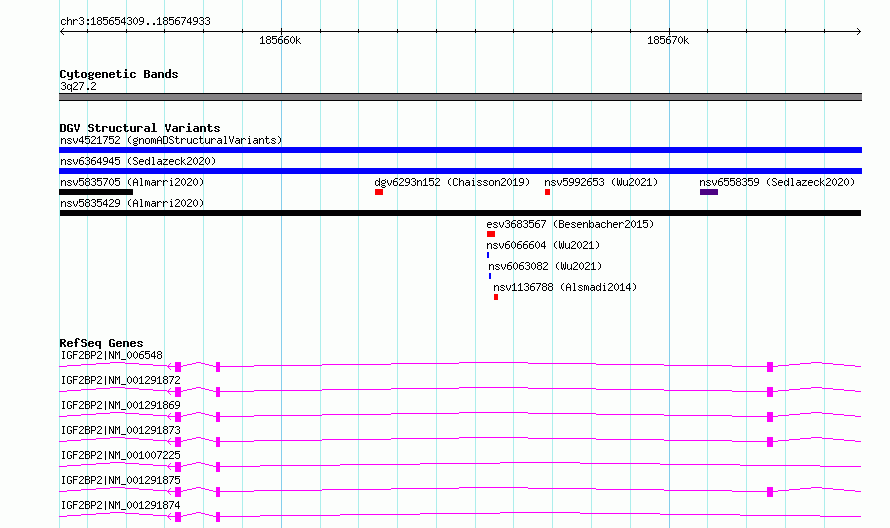Click the rightmost magenta exon of NM_006548
The width and height of the screenshot is (890, 528).
pos(770,367)
